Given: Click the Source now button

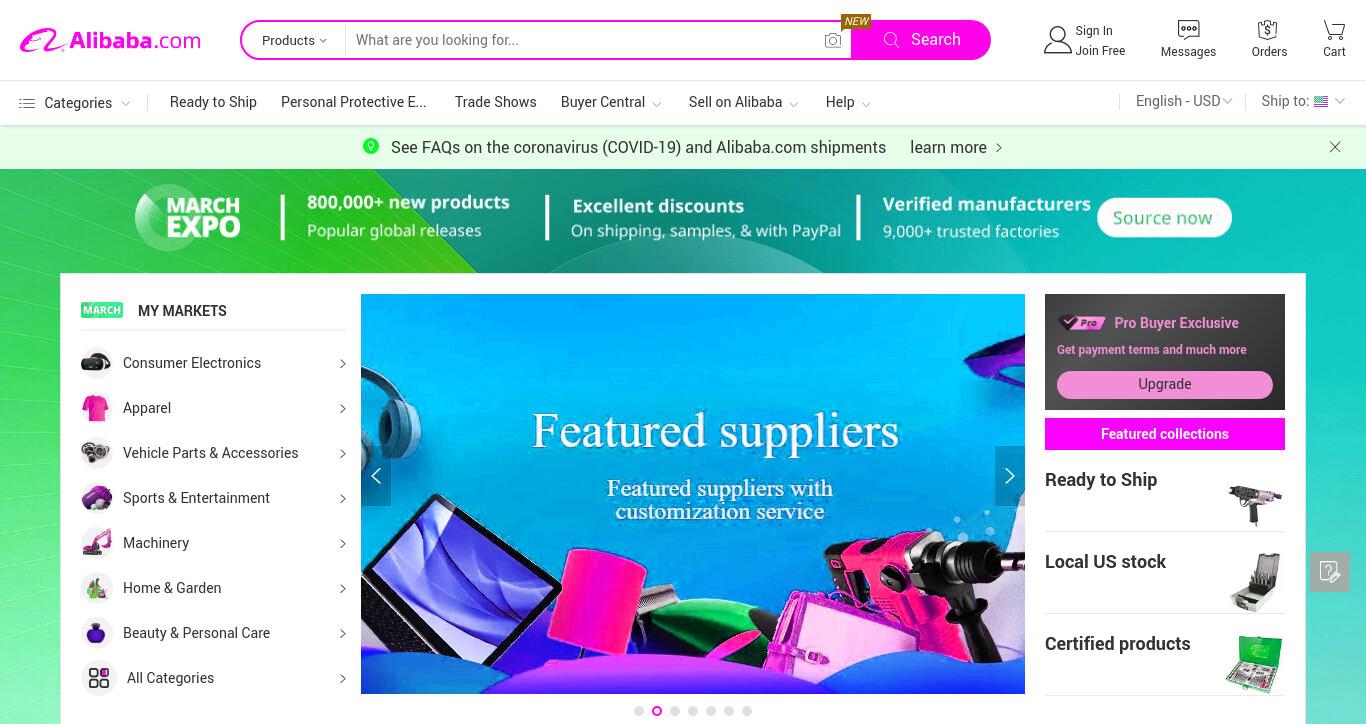Looking at the screenshot, I should click(x=1163, y=218).
